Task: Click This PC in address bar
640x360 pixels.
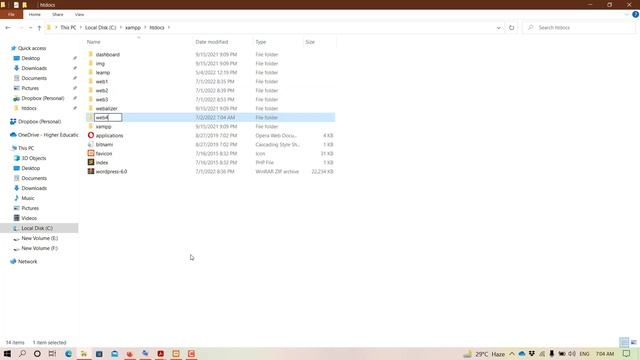Action: click(68, 28)
